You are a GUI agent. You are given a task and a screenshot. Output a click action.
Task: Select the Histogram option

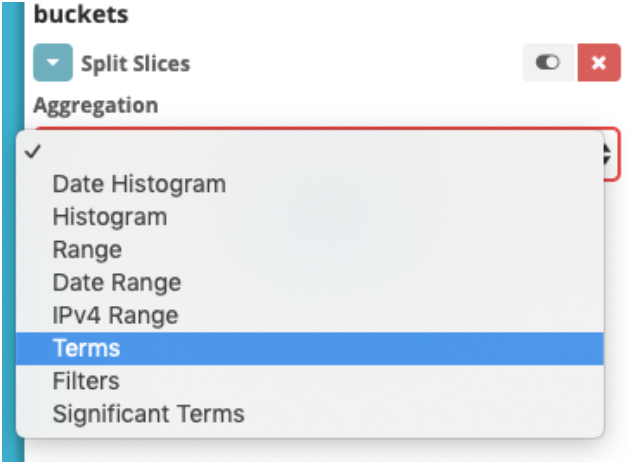tap(110, 217)
